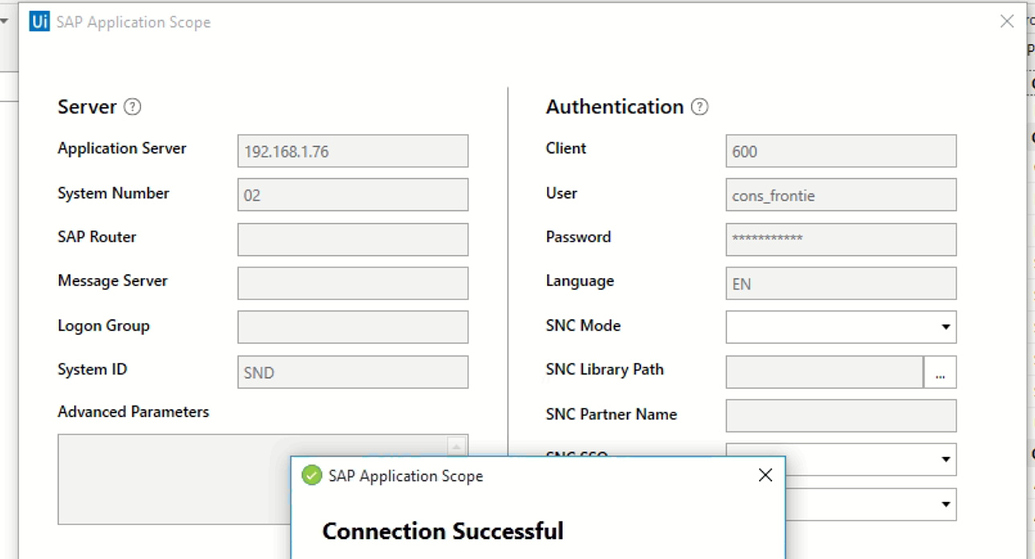Viewport: 1035px width, 559px height.
Task: Click the Password field
Action: click(x=841, y=240)
